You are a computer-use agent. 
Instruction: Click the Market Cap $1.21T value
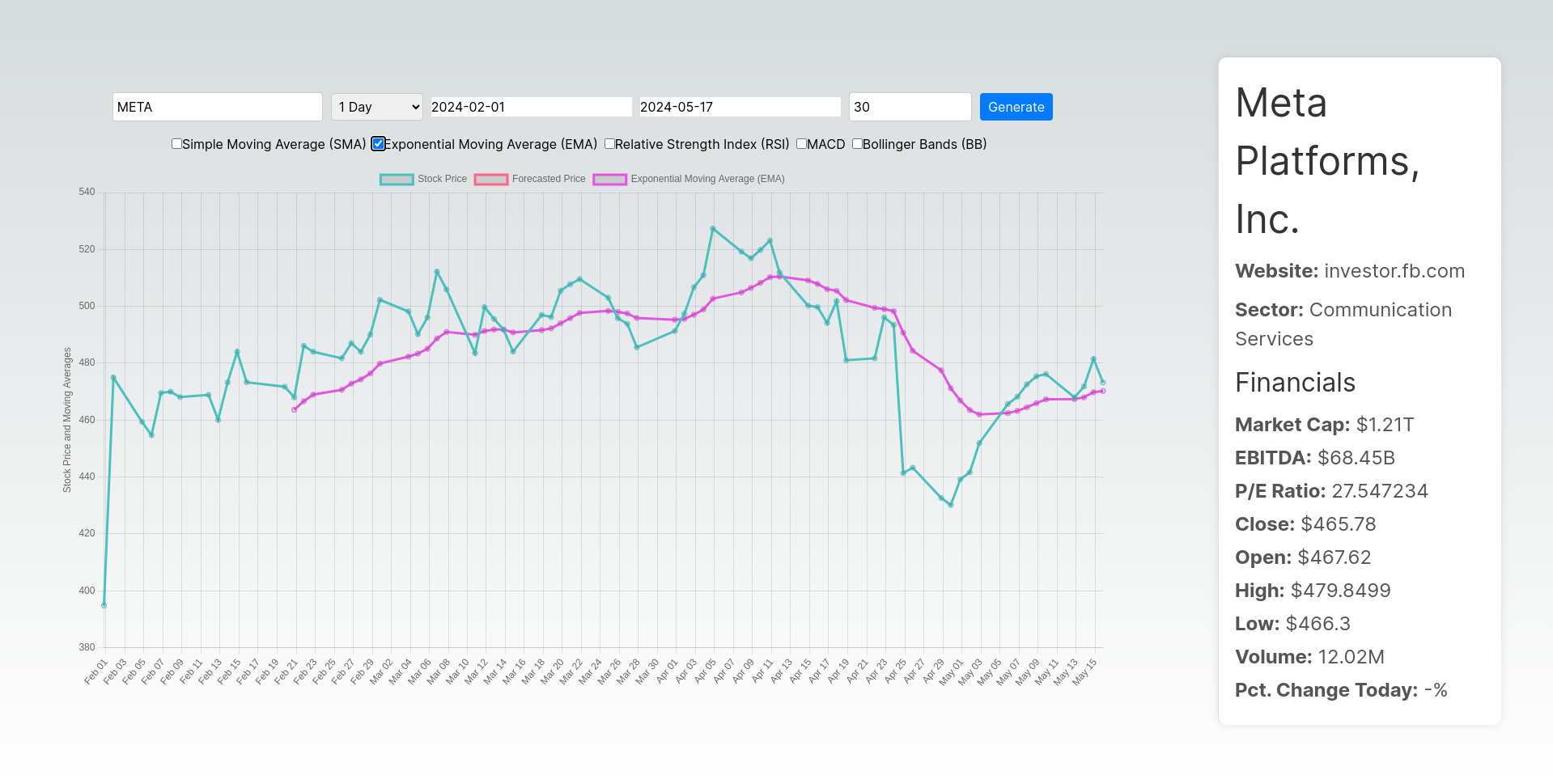(x=1385, y=425)
